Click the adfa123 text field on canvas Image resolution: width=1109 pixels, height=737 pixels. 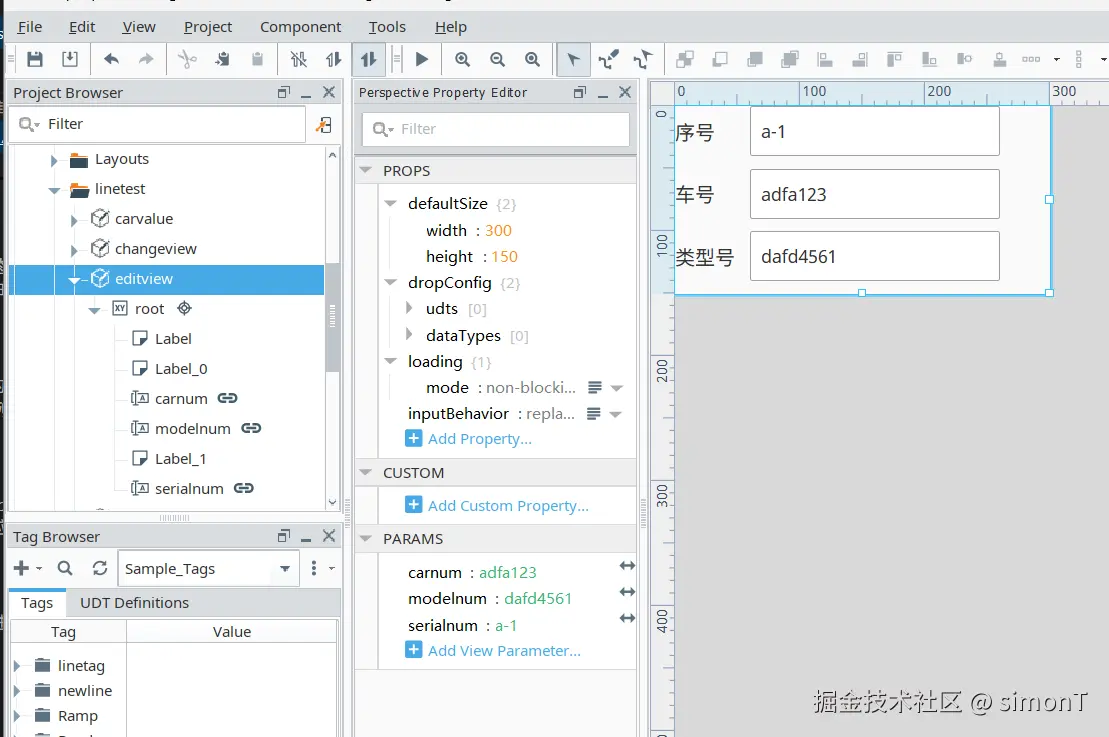coord(874,194)
